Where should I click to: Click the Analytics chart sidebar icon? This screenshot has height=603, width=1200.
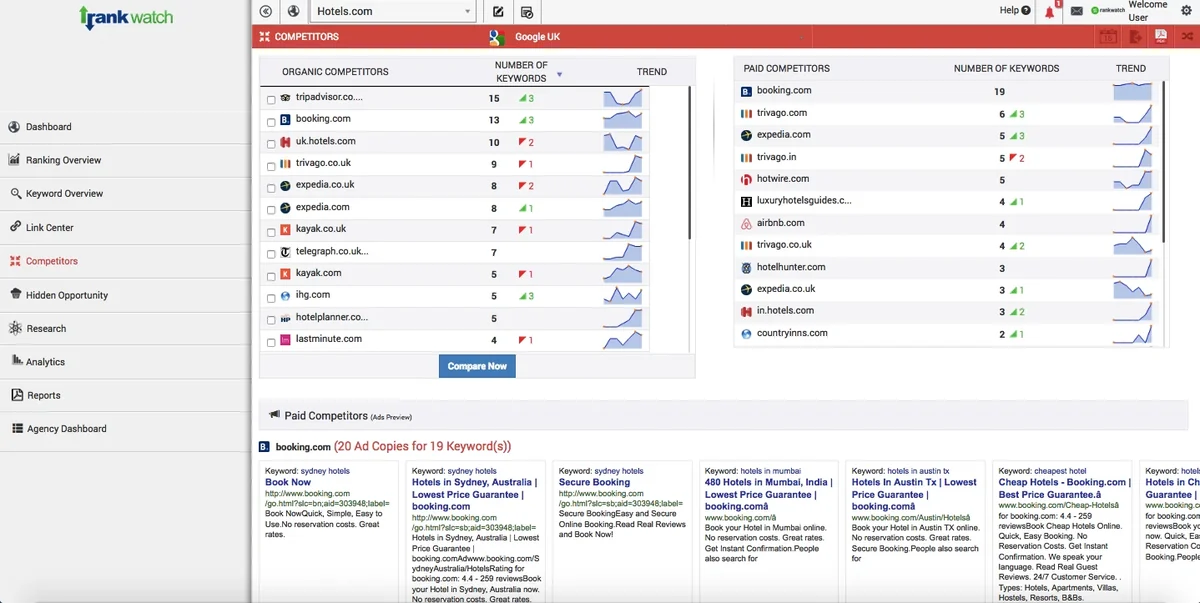[16, 361]
